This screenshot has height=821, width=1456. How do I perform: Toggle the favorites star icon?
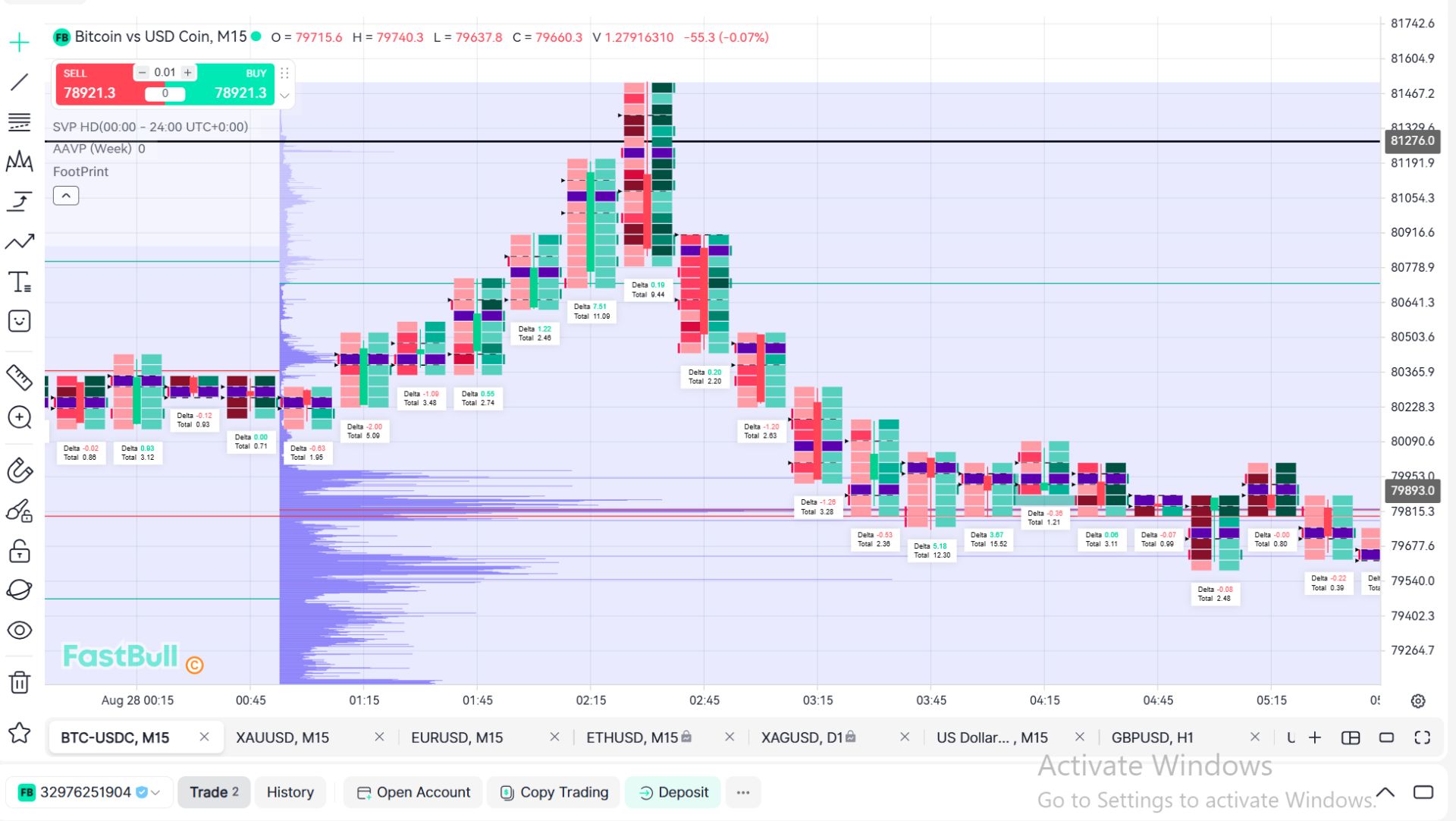pyautogui.click(x=20, y=733)
